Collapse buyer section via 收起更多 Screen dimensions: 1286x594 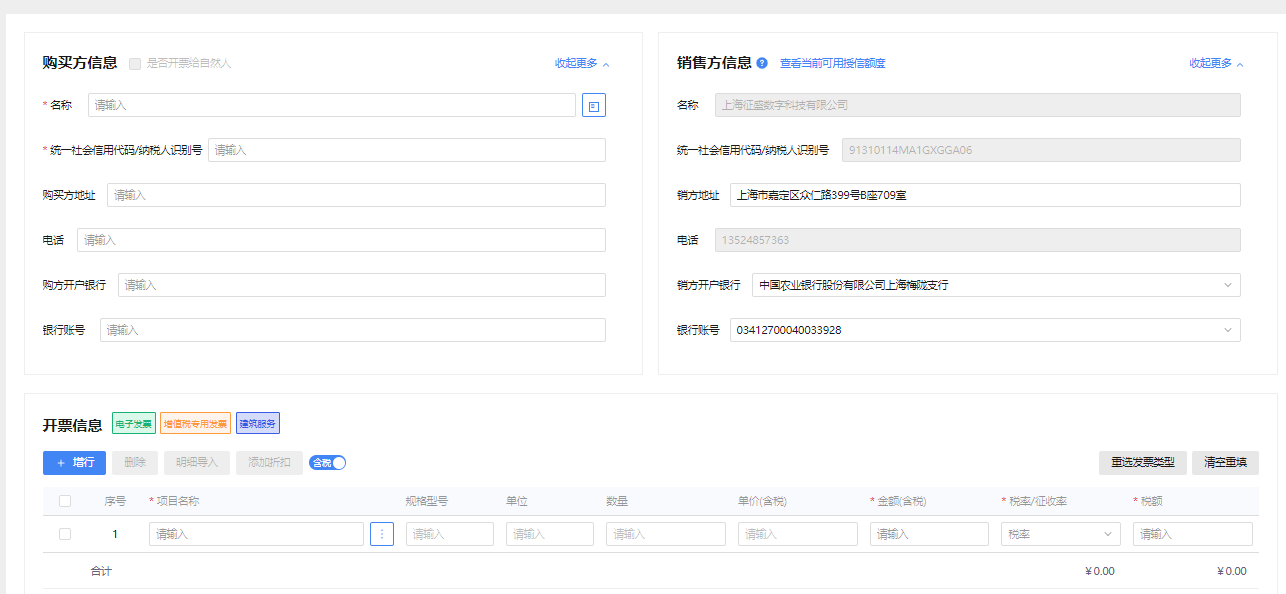(x=582, y=63)
